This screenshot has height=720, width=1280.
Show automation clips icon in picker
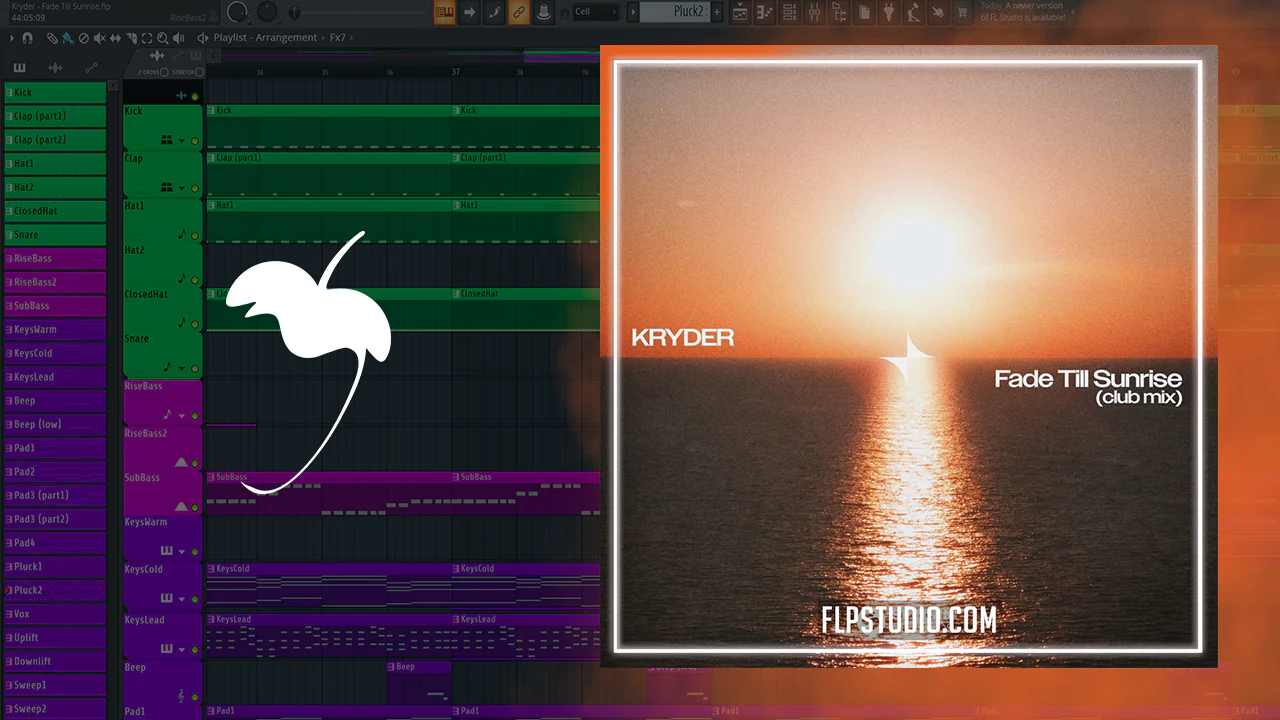(x=91, y=68)
